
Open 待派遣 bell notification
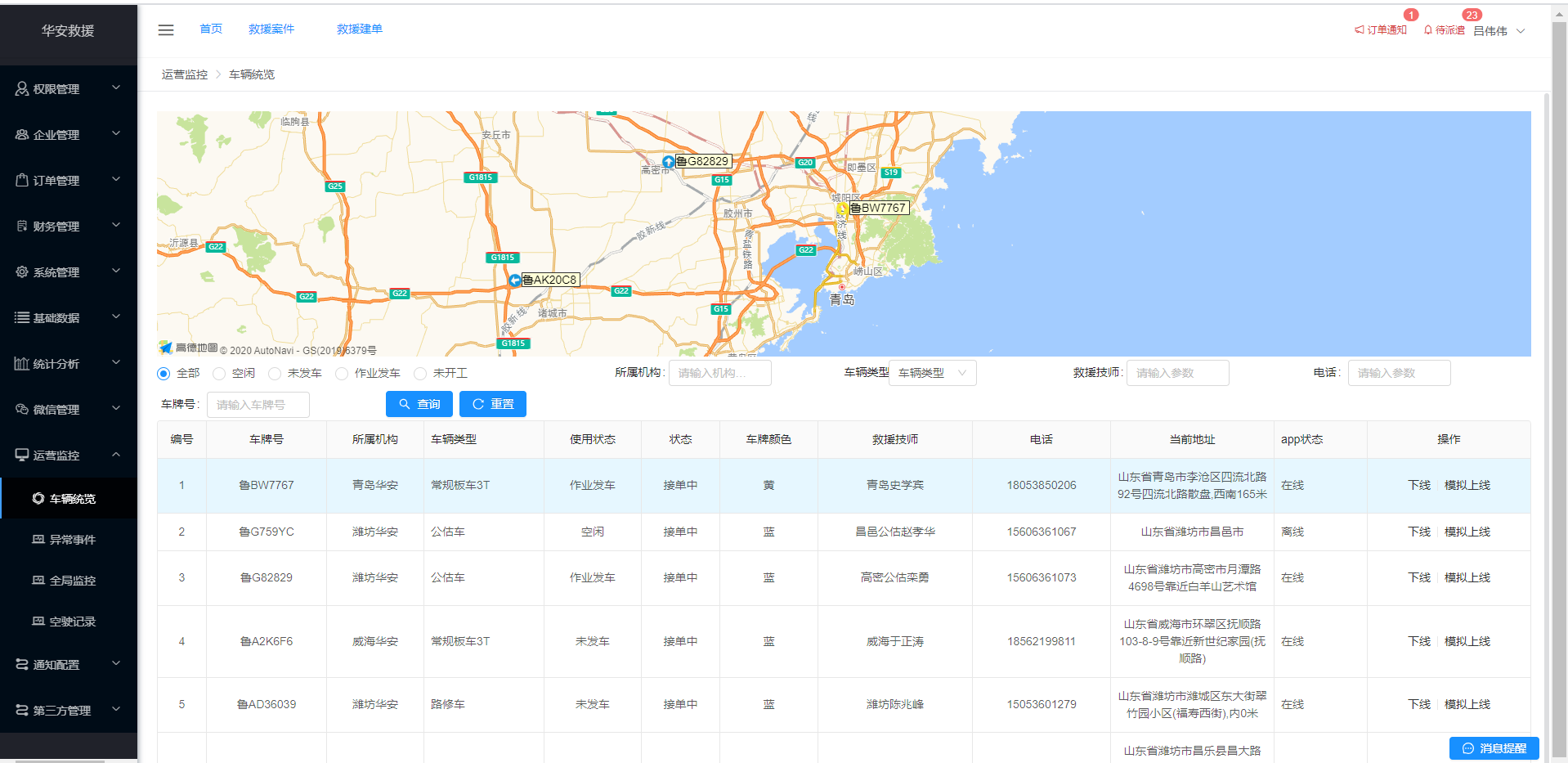[x=1445, y=30]
